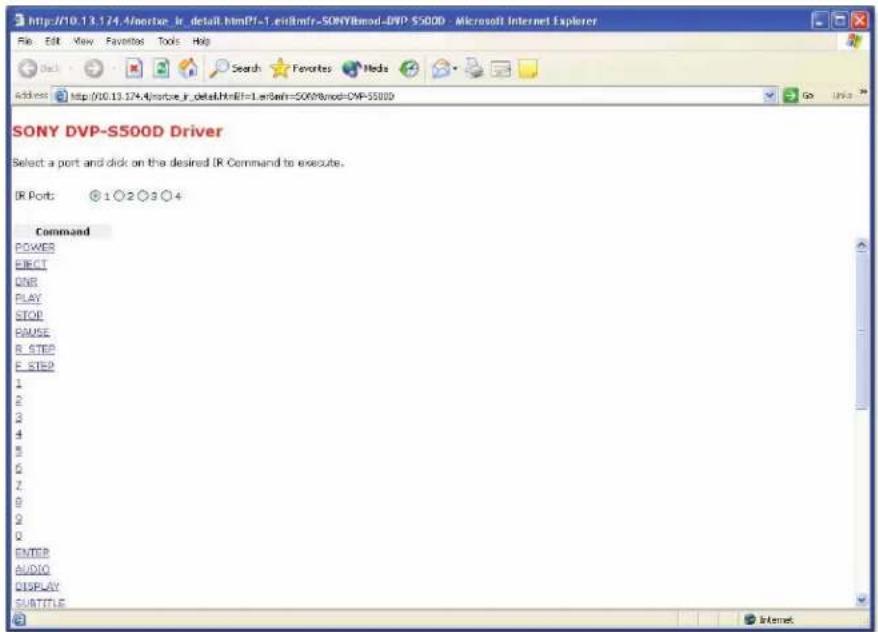This screenshot has height=632, width=878.
Task: Execute the EJECT command link
Action: coord(31,264)
